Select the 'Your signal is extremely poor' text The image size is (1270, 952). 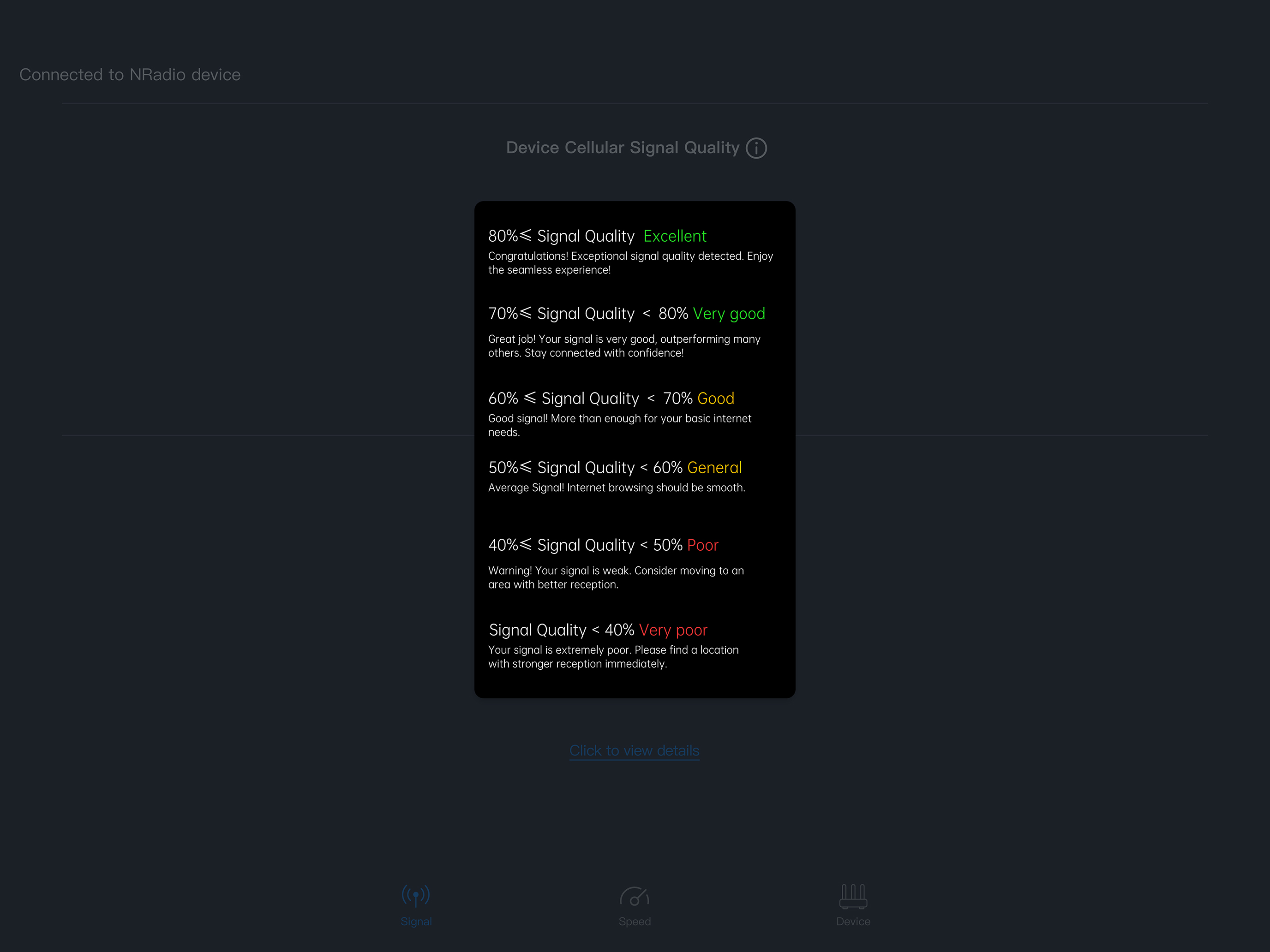click(x=613, y=656)
